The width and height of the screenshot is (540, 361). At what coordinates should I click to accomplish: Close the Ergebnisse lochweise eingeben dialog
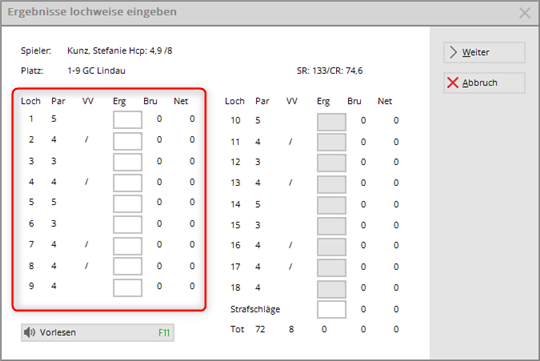click(525, 13)
